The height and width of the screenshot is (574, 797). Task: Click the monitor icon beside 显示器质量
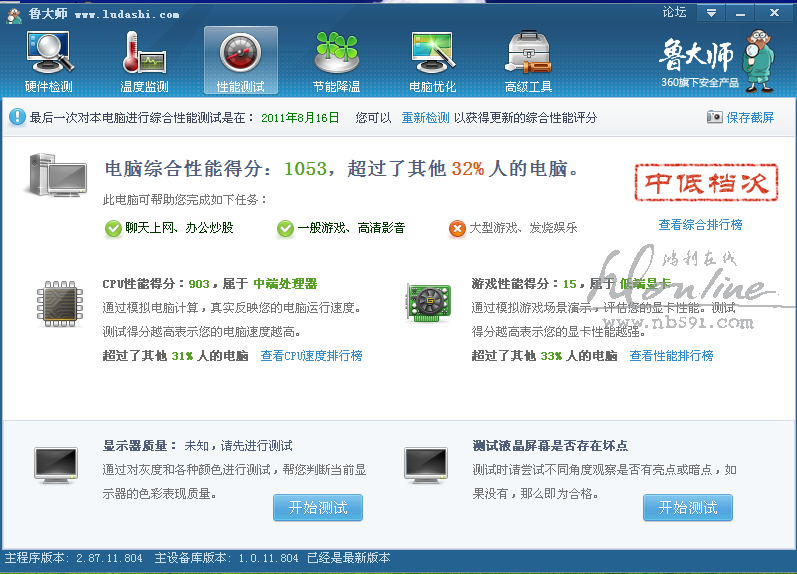[x=56, y=465]
